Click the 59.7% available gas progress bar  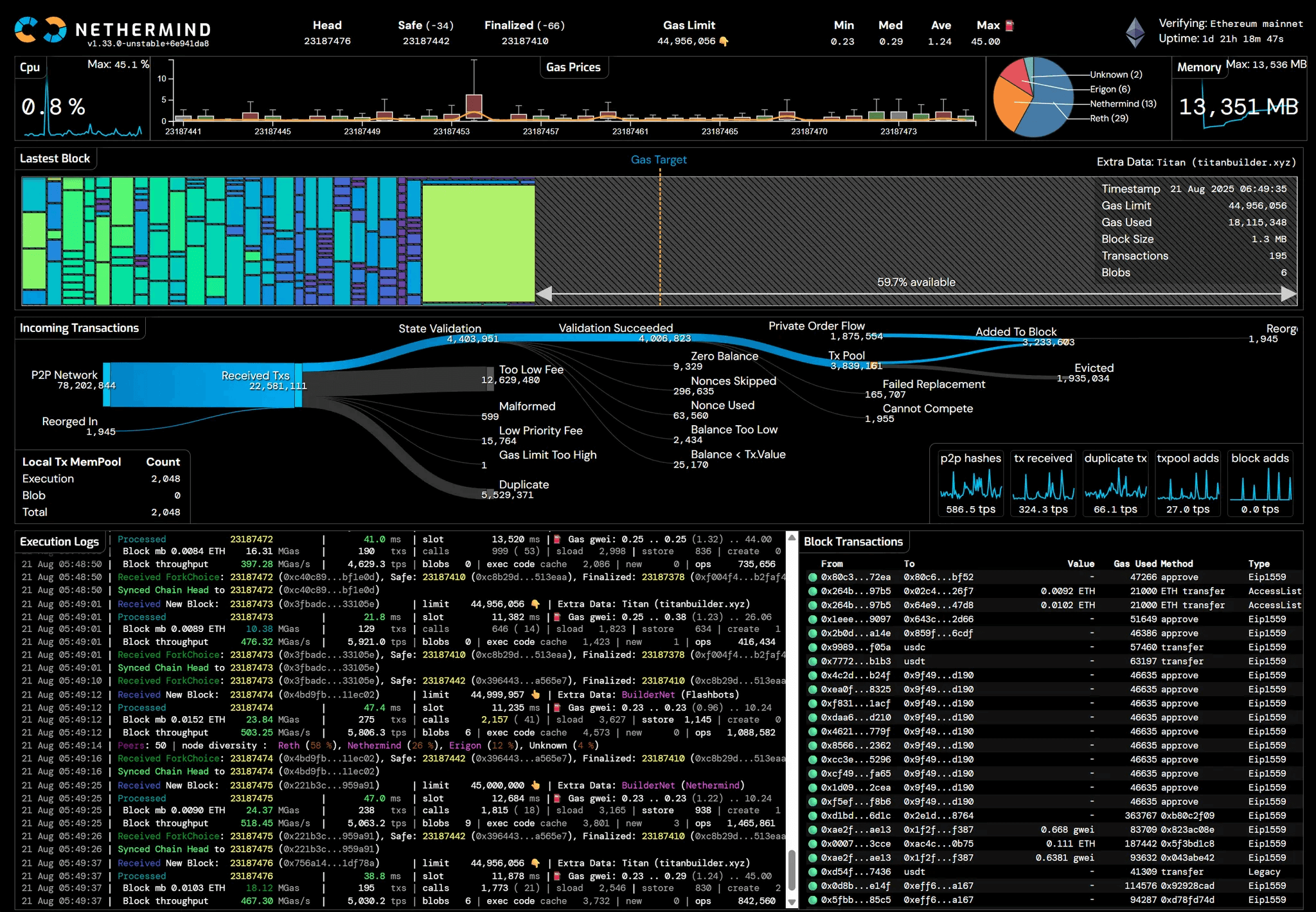coord(915,282)
